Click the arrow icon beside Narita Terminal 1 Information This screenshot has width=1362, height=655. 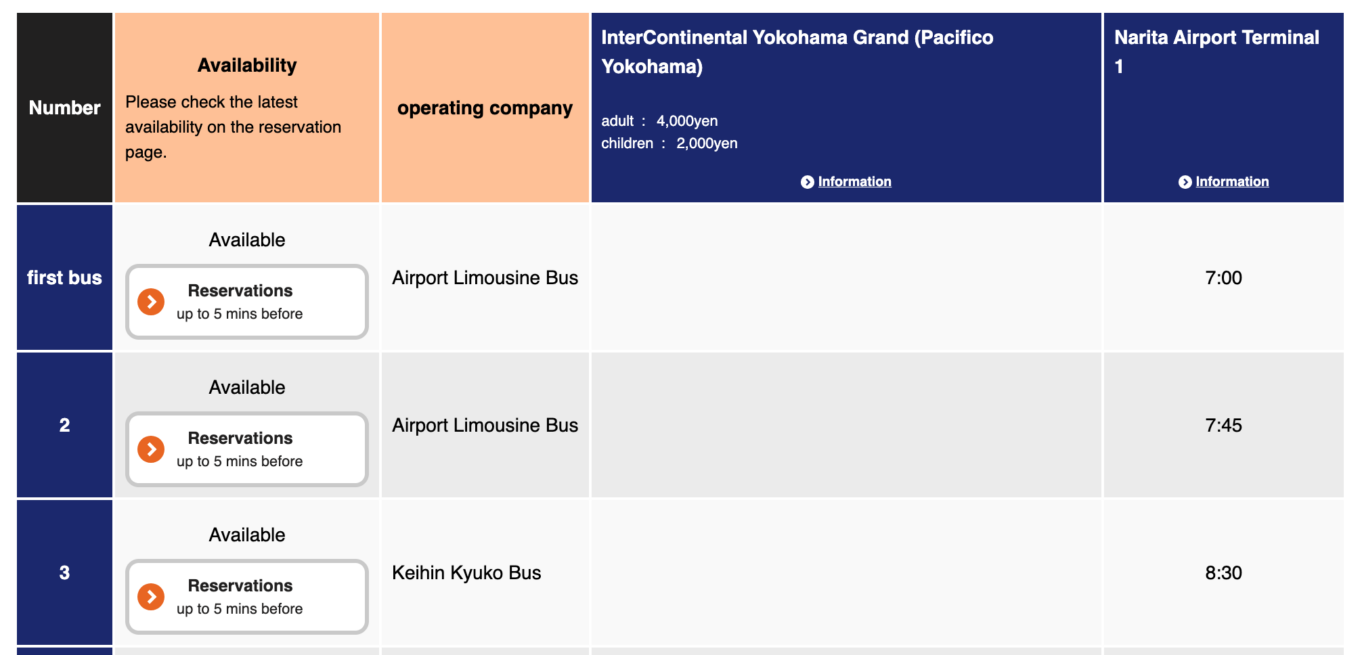coord(1185,182)
